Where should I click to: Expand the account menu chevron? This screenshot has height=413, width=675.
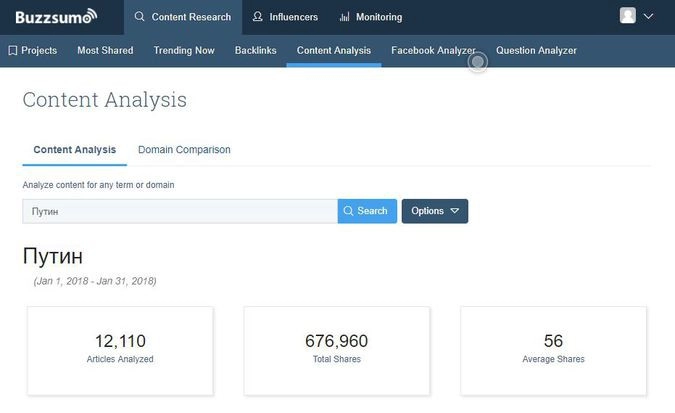point(648,16)
